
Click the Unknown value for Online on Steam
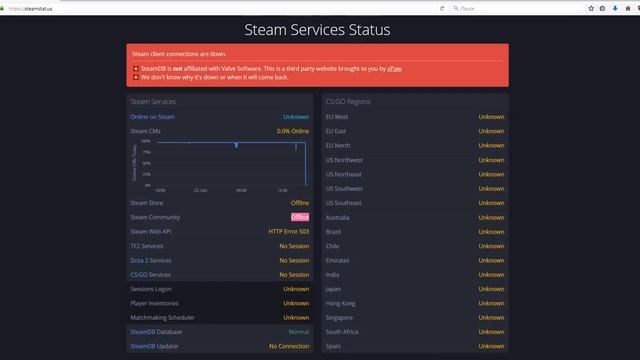296,117
